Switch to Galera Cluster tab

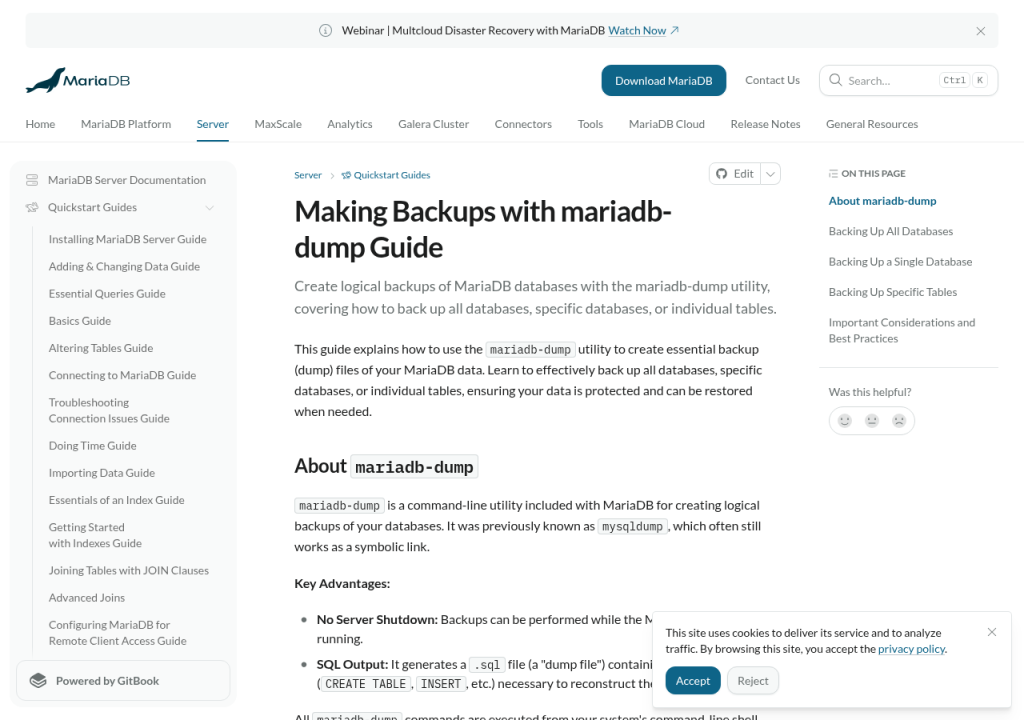click(434, 124)
